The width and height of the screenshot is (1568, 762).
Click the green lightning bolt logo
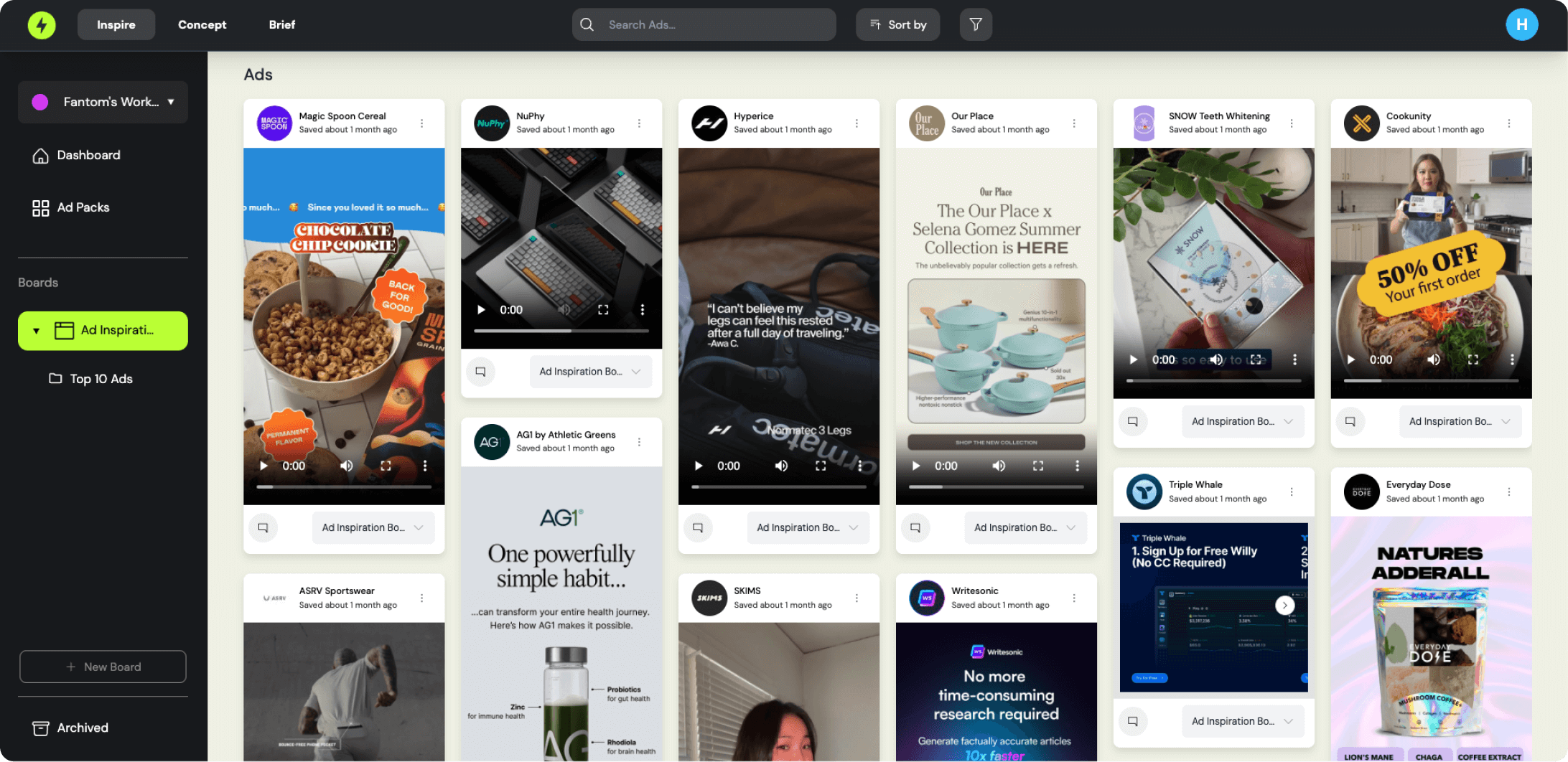(42, 25)
